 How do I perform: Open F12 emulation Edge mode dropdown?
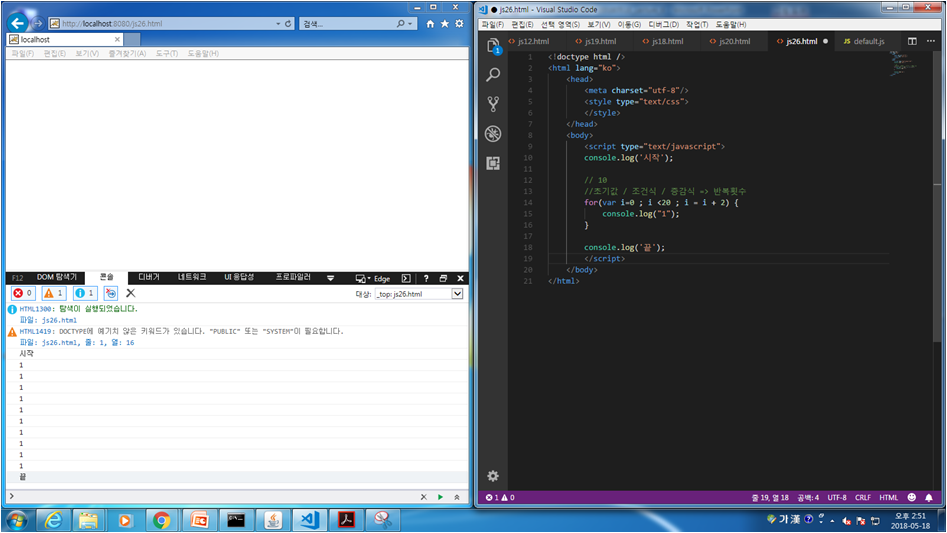(373, 278)
